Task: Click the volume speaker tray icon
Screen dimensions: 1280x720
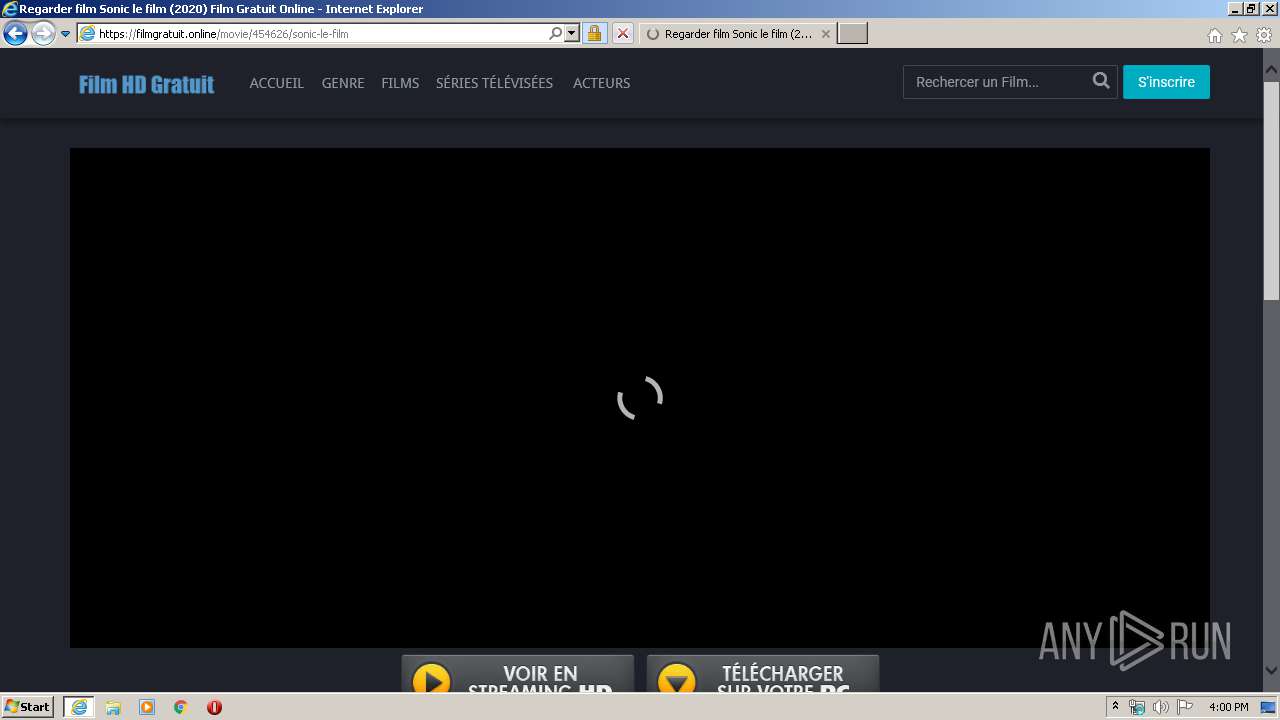Action: pyautogui.click(x=1160, y=707)
